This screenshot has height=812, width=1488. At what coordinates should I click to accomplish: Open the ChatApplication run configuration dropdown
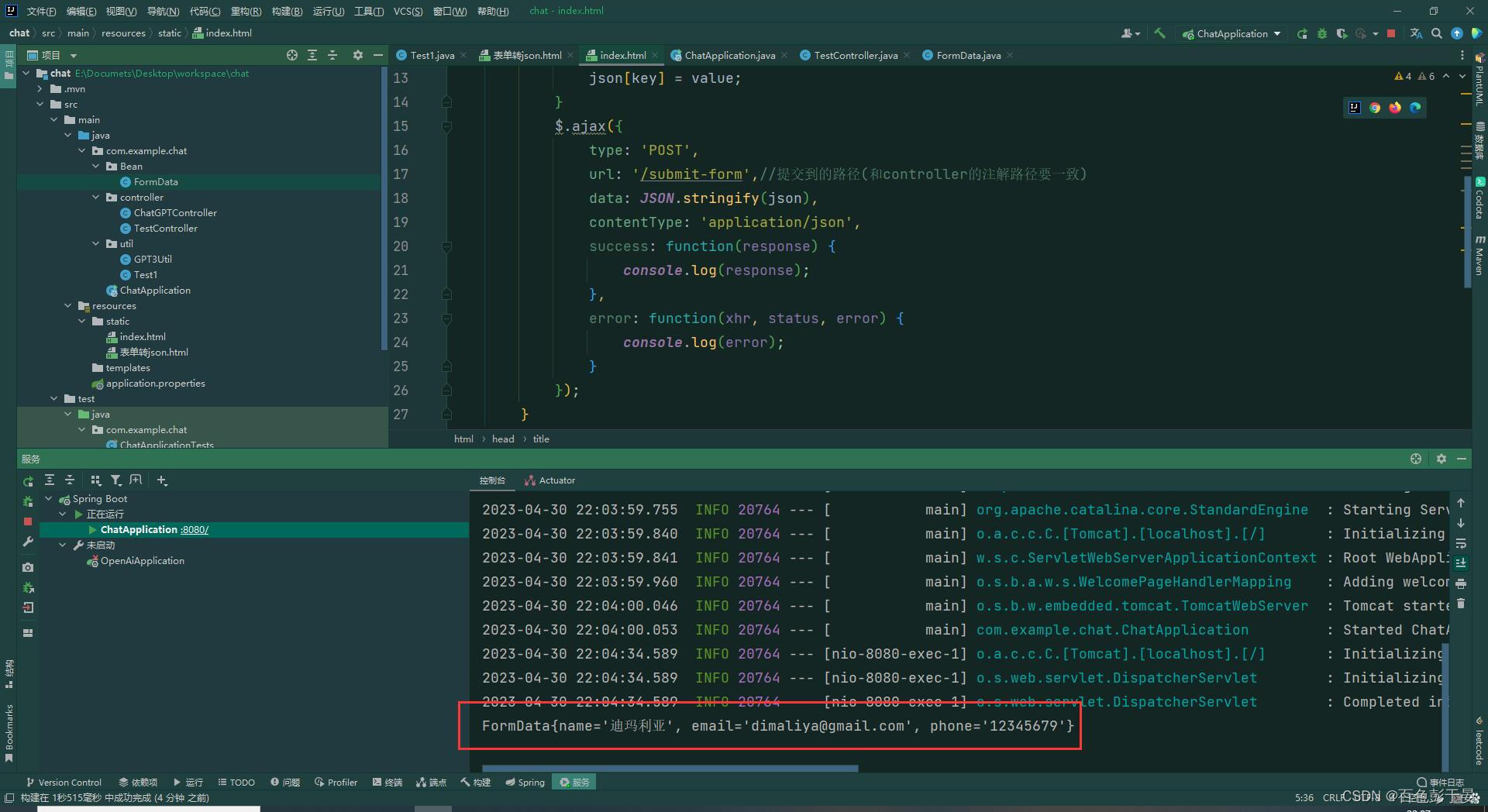[x=1231, y=33]
